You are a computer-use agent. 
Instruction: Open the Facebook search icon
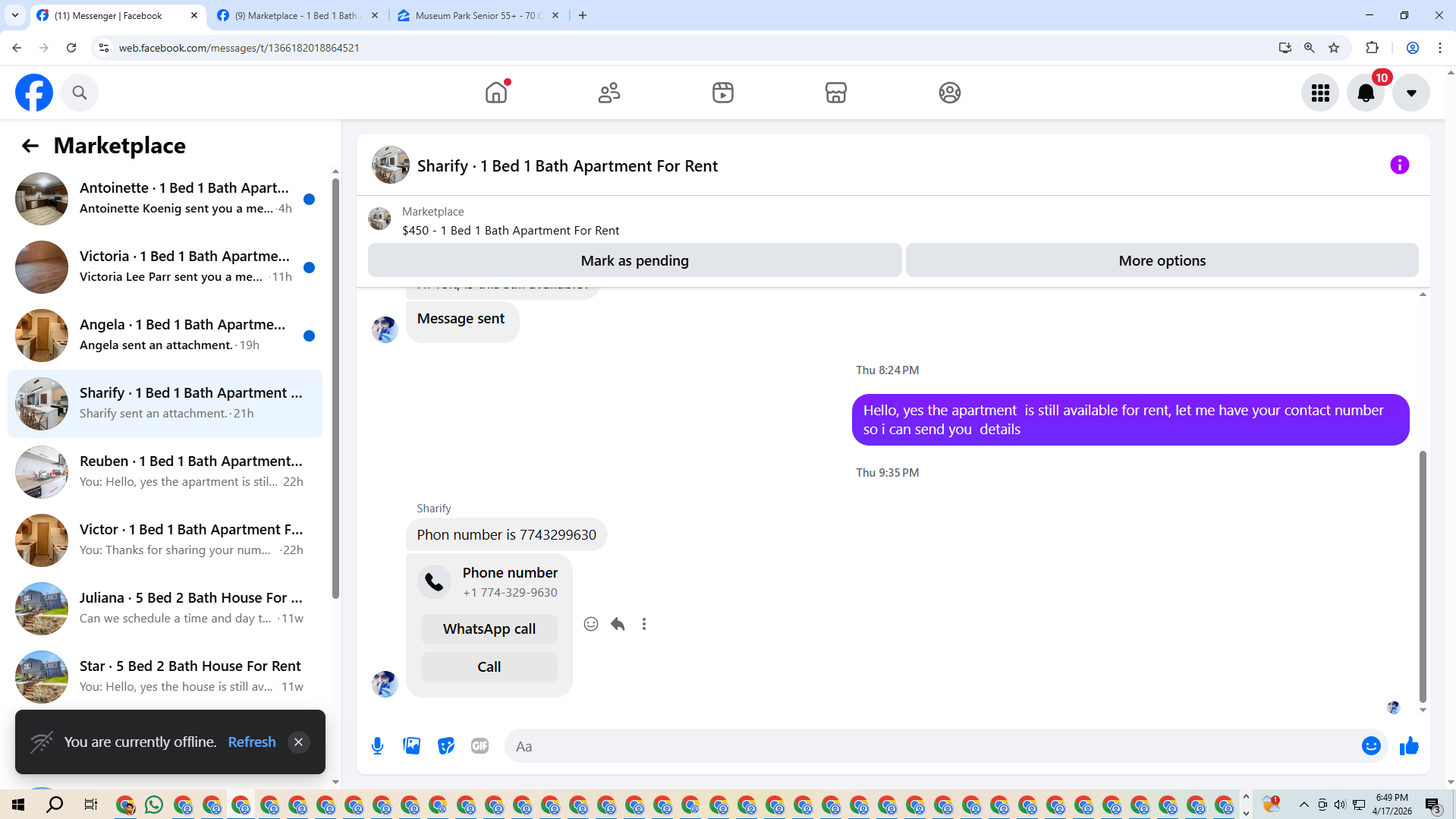tap(80, 93)
